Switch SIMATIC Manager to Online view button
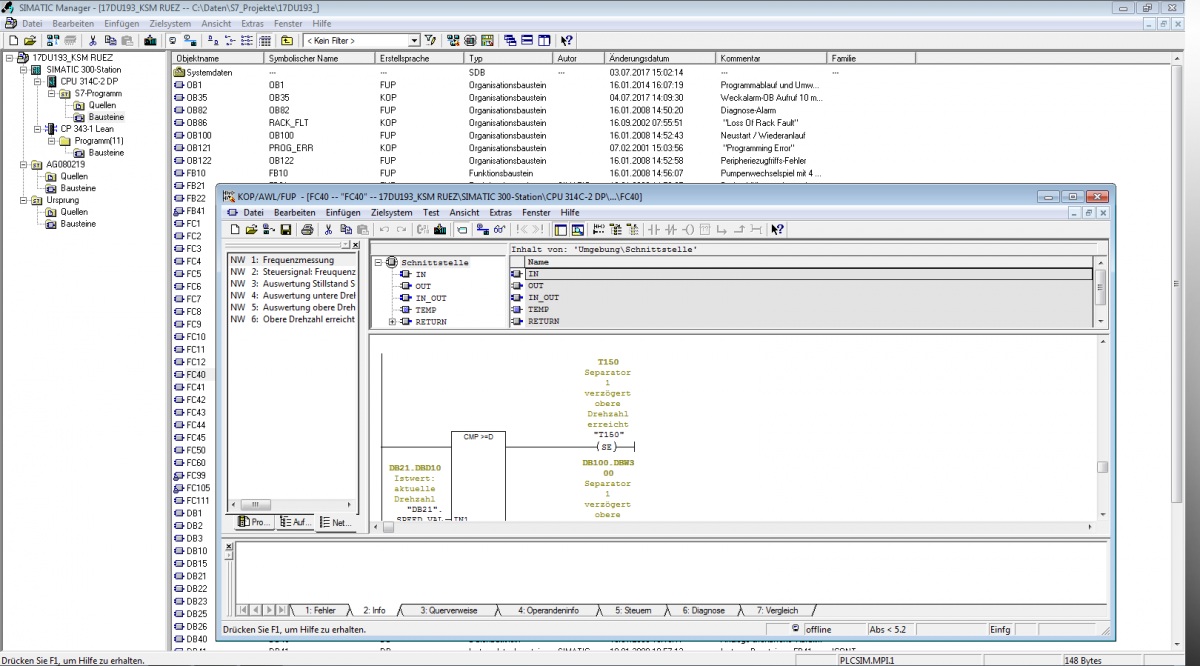The height and width of the screenshot is (666, 1200). [189, 41]
